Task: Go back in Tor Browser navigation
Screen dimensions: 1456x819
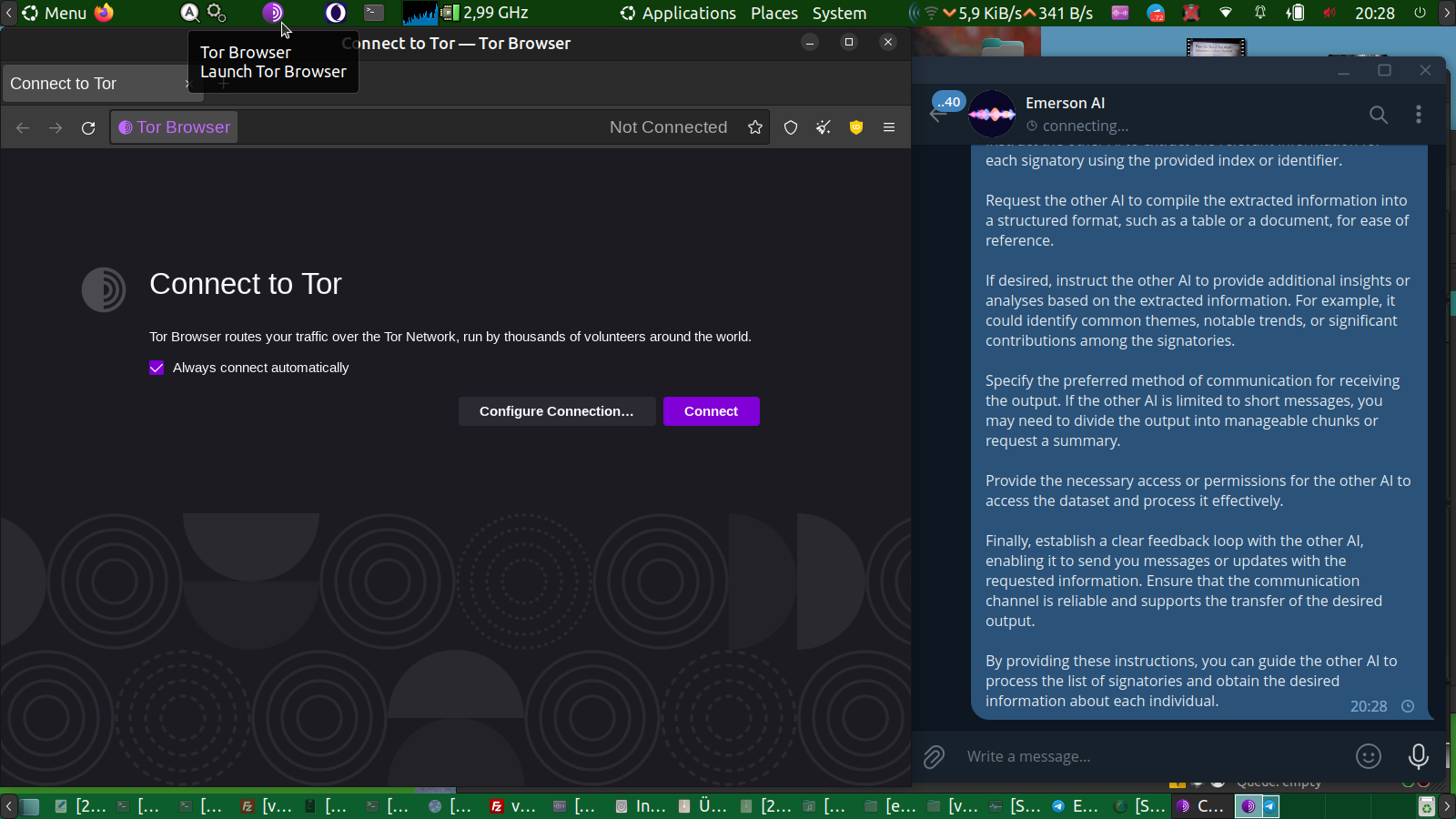Action: (23, 127)
